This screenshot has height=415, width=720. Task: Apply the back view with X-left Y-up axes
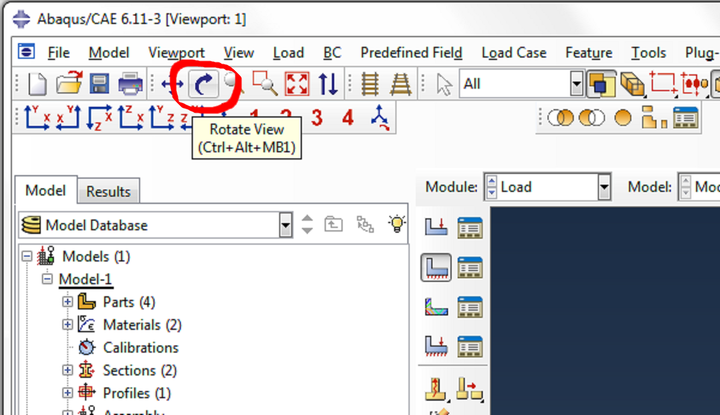point(69,117)
